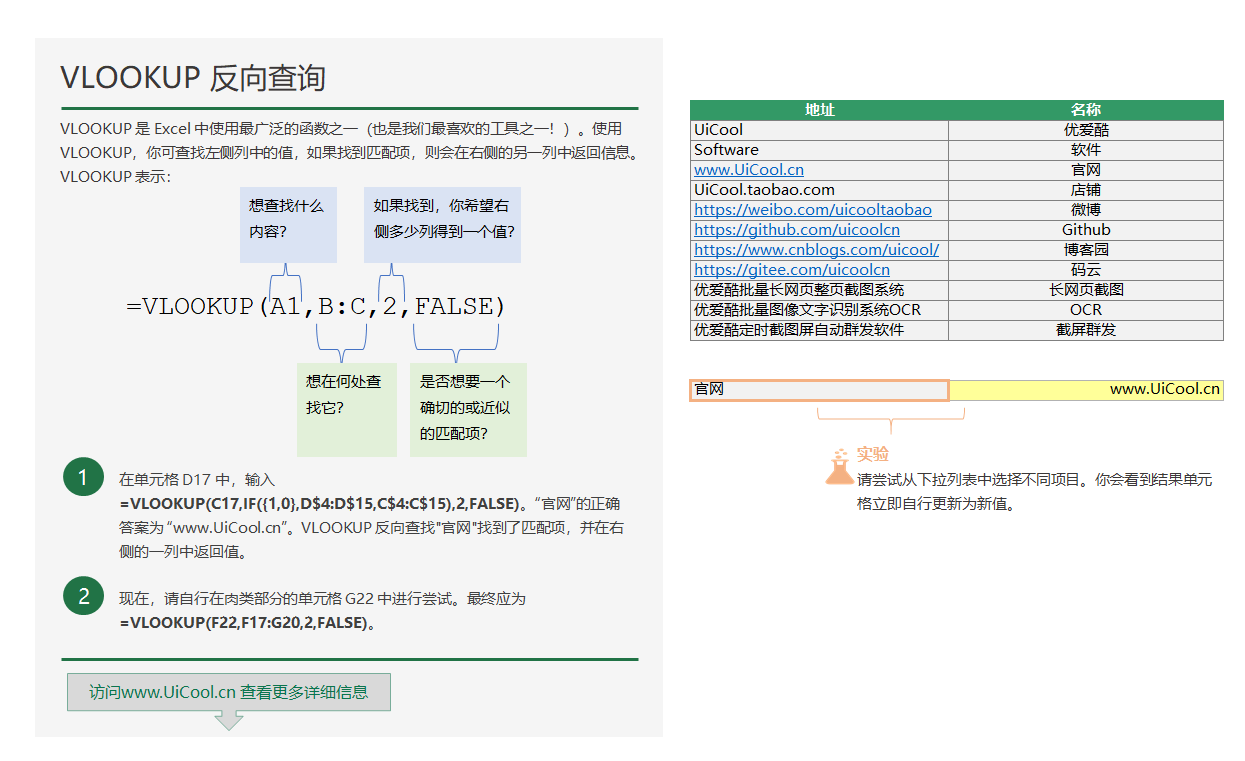1245x761 pixels.
Task: Select the 优爱酷批量图像文字识别系统OCR cell
Action: [x=819, y=310]
